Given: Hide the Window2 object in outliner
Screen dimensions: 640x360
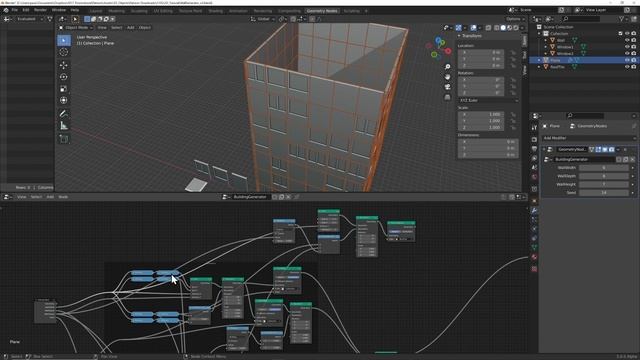Looking at the screenshot, I should point(627,53).
